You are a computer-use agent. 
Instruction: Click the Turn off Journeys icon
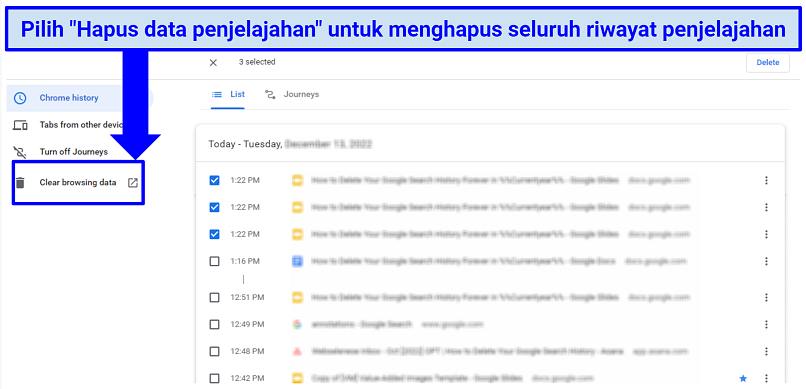point(20,152)
